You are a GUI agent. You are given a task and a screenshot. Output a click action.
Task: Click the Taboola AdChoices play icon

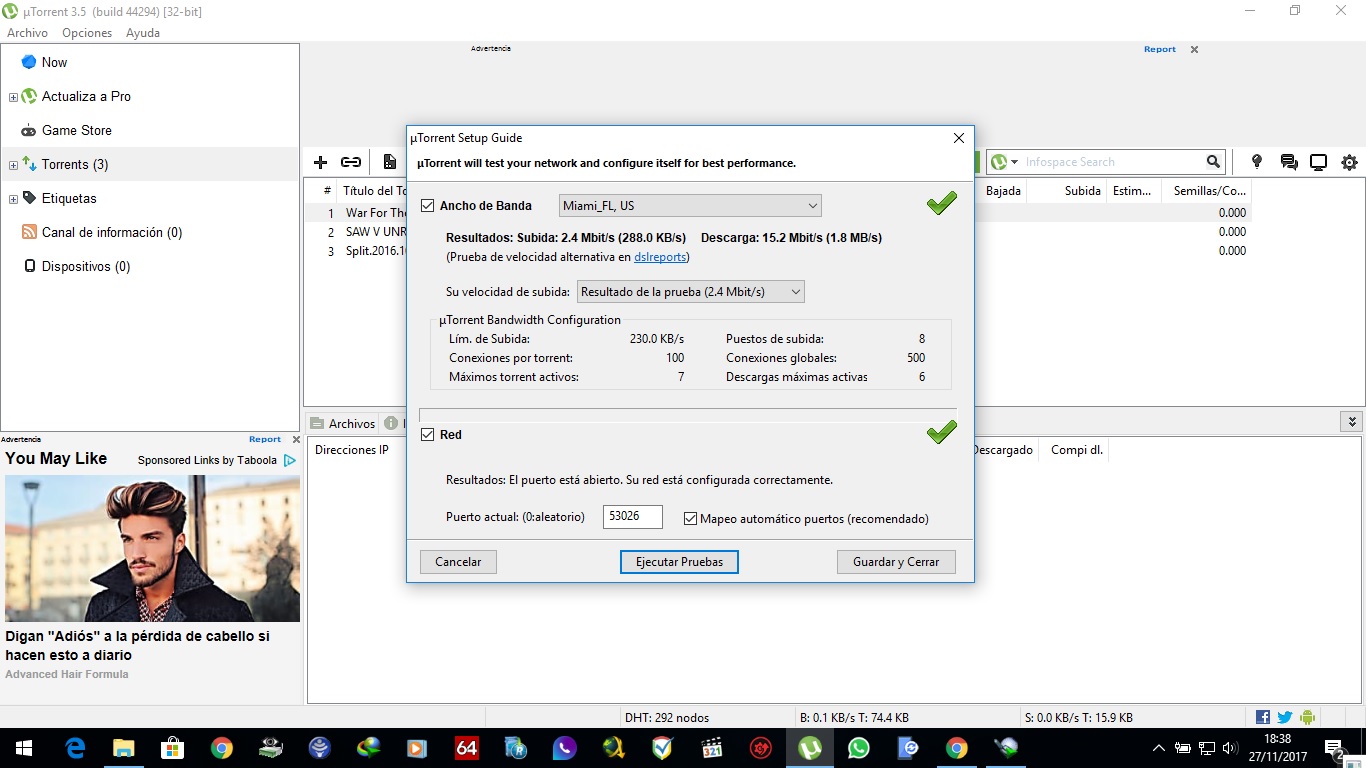289,460
